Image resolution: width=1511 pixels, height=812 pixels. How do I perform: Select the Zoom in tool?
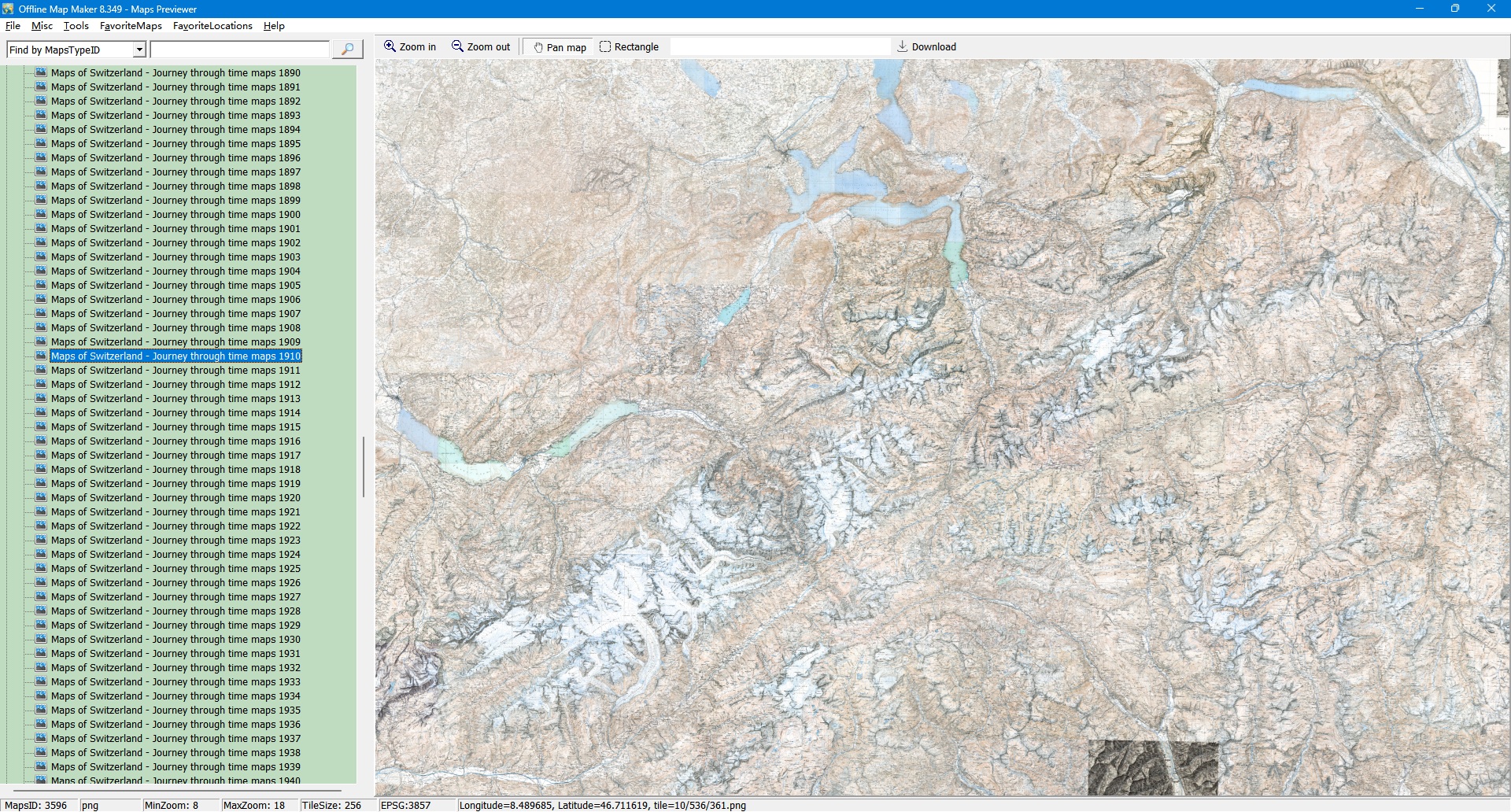click(409, 47)
